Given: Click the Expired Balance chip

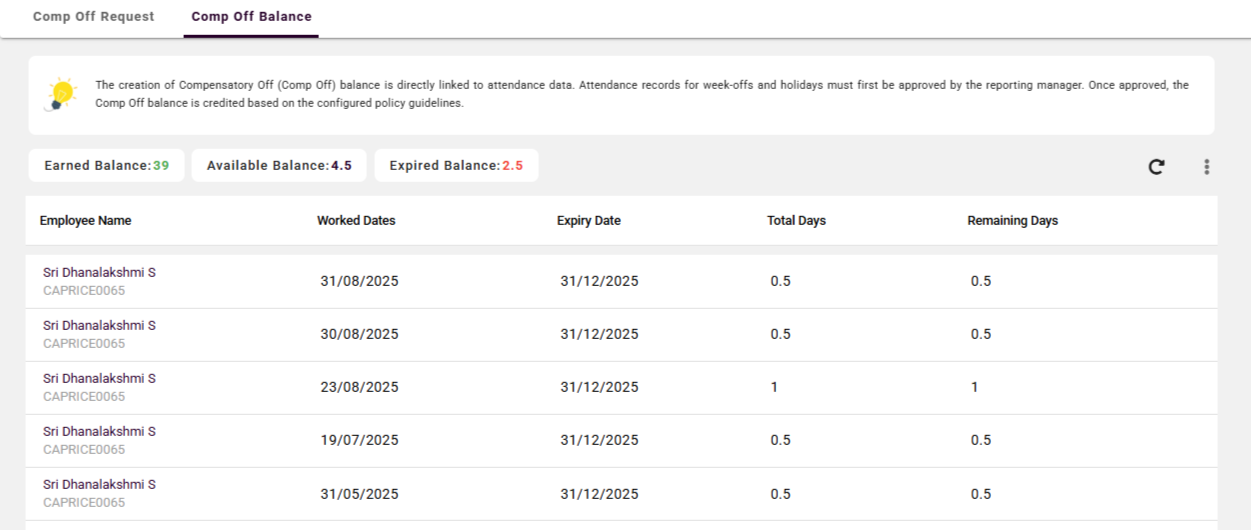Looking at the screenshot, I should point(456,166).
